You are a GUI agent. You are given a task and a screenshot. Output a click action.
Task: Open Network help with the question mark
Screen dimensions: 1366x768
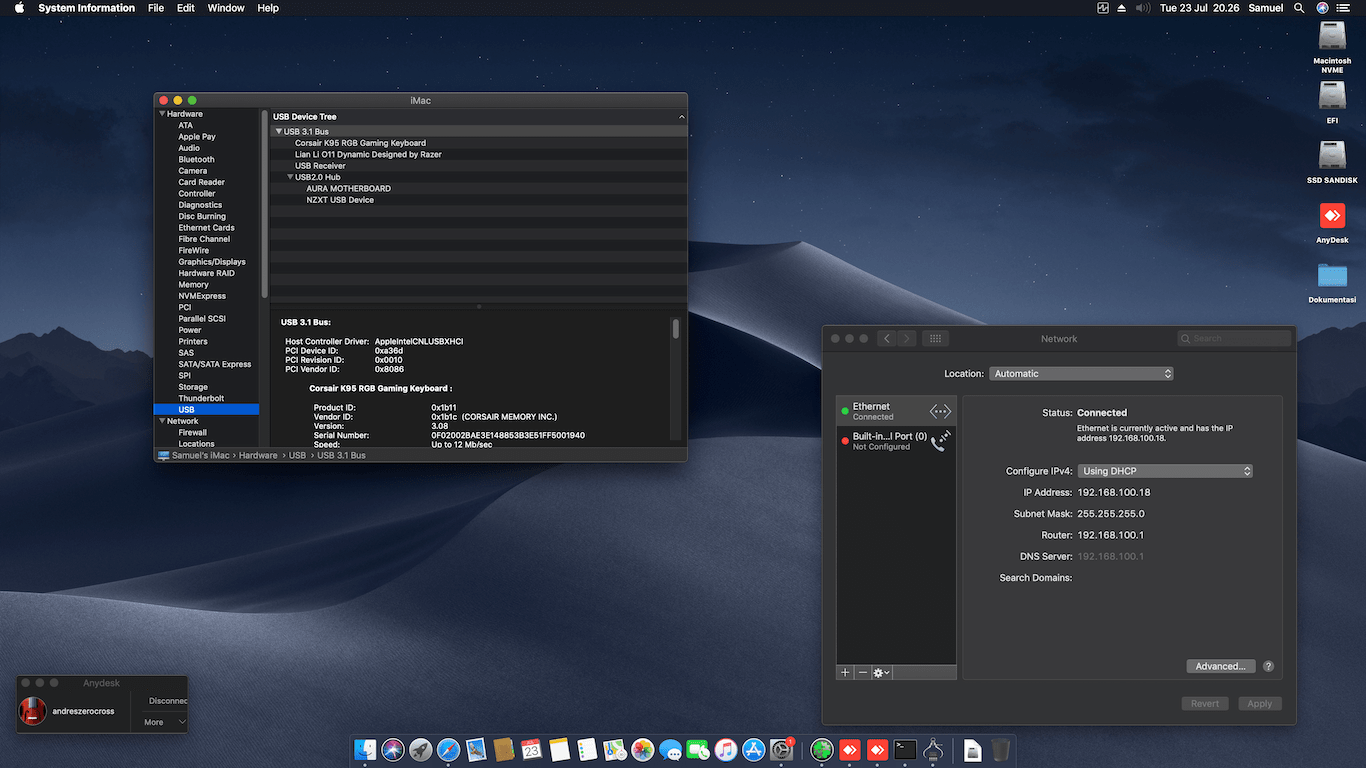[1268, 666]
